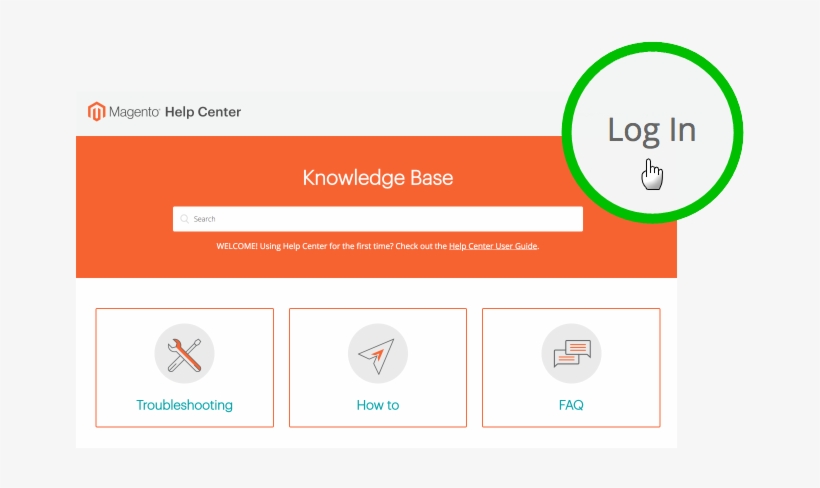The width and height of the screenshot is (820, 488).
Task: Click the search magnifier icon
Action: tap(184, 219)
